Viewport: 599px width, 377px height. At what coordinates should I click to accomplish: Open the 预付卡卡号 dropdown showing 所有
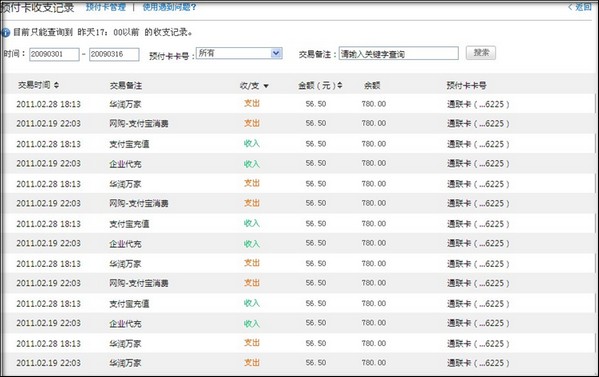click(x=239, y=53)
